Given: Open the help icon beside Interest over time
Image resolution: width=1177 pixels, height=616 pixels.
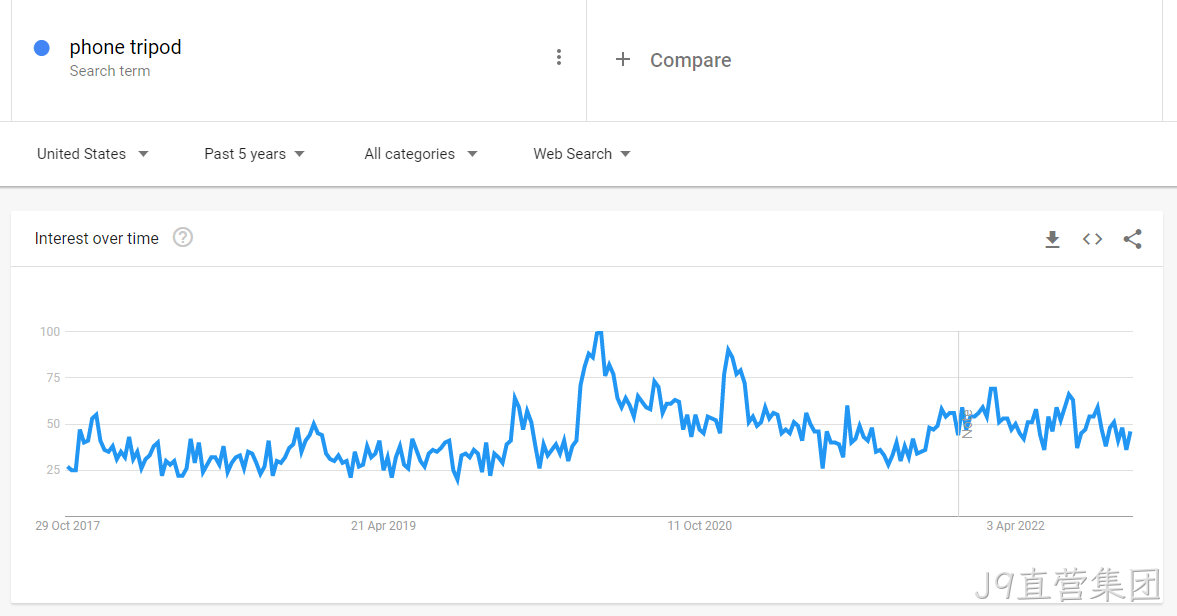Looking at the screenshot, I should (182, 238).
